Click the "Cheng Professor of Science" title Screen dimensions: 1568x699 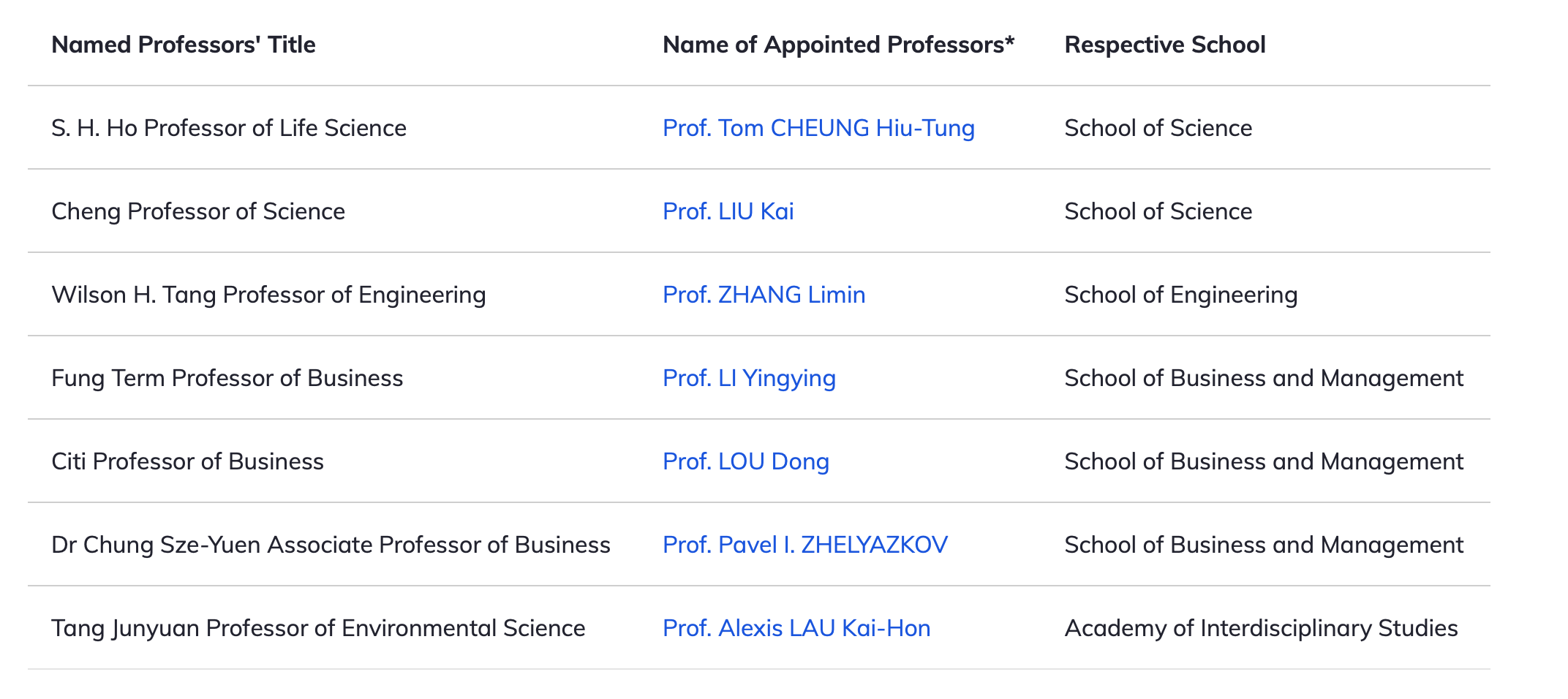tap(198, 211)
